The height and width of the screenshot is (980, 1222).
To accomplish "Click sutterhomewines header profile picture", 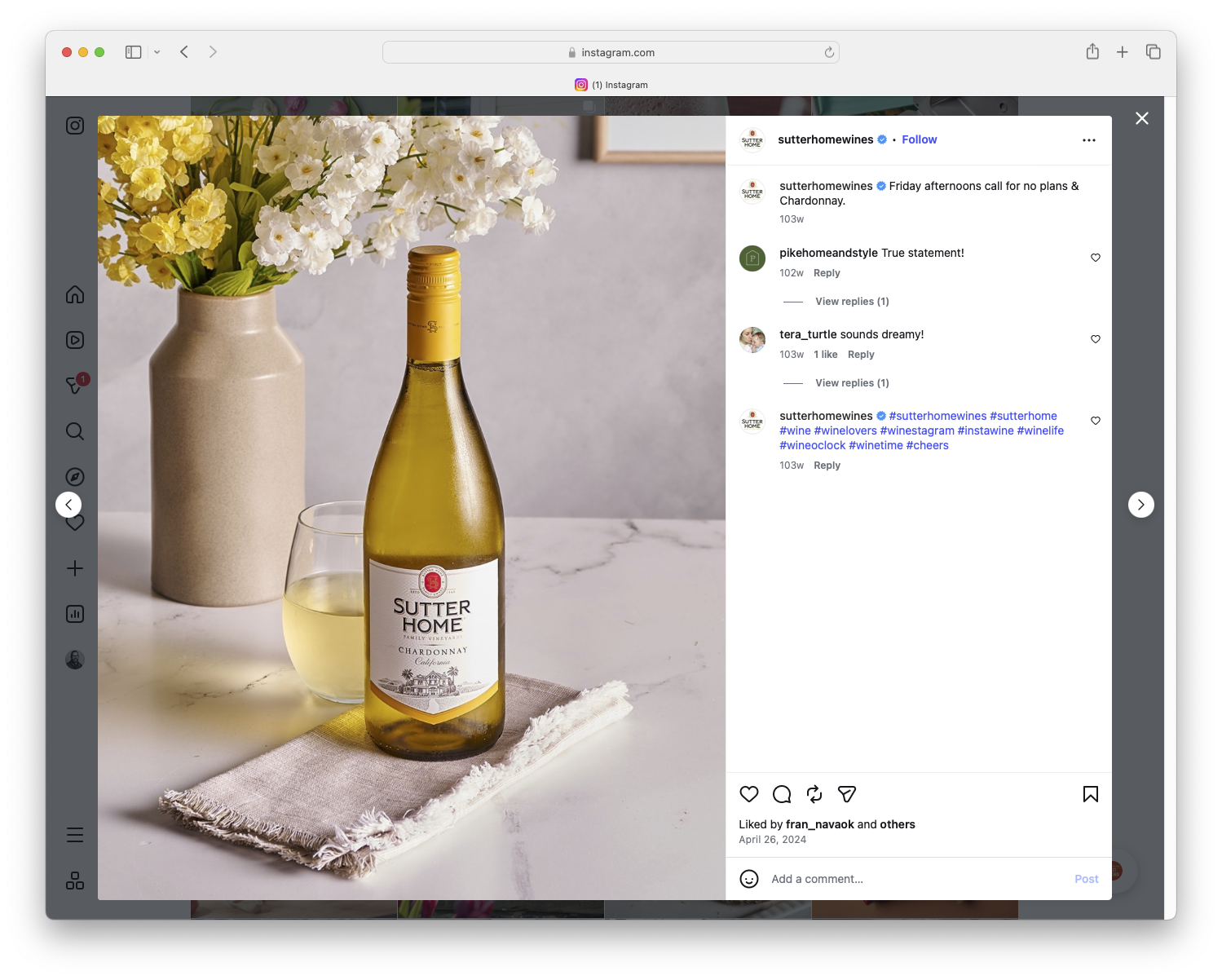I will pos(752,140).
